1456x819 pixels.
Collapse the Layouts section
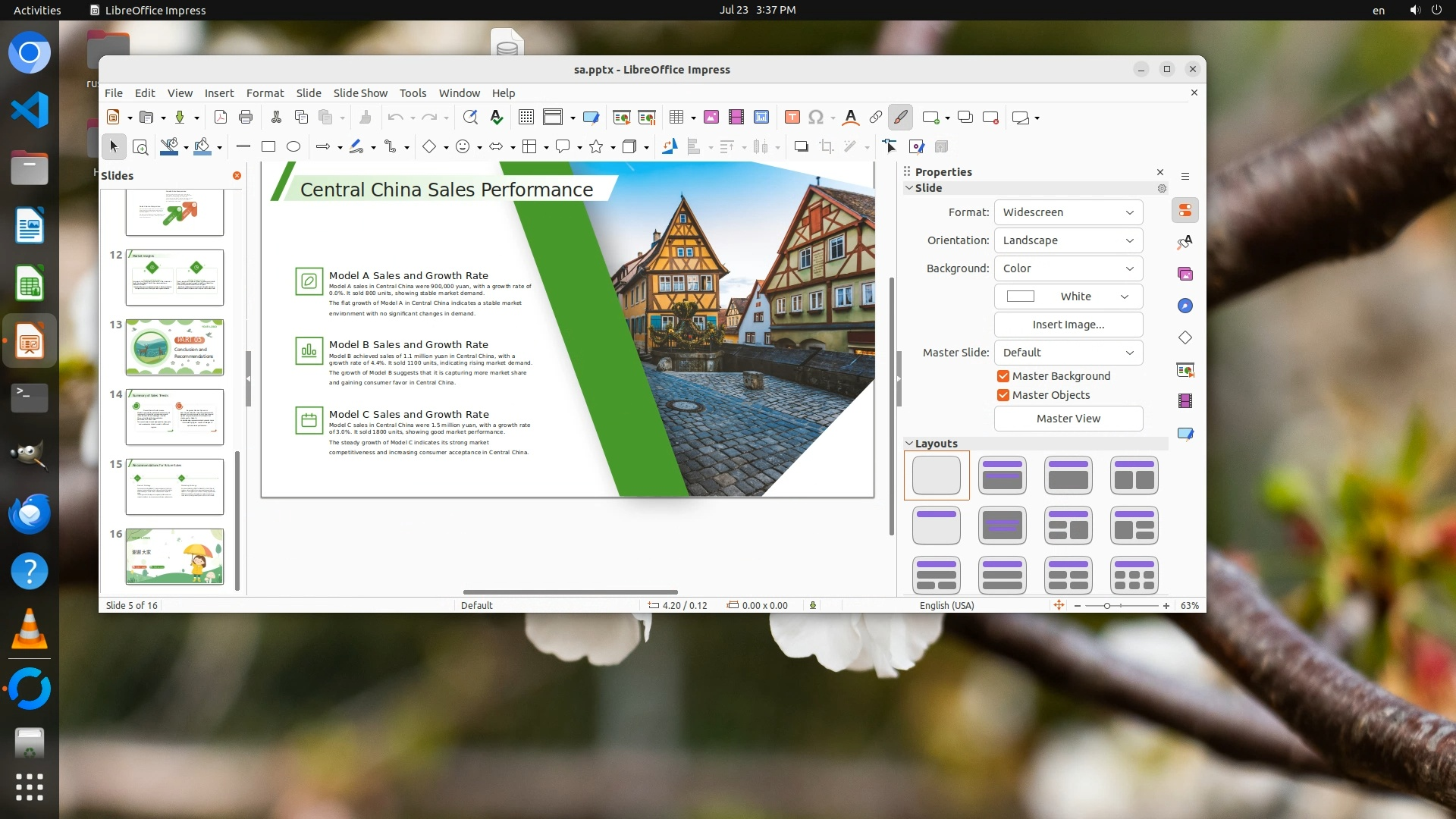pyautogui.click(x=909, y=444)
